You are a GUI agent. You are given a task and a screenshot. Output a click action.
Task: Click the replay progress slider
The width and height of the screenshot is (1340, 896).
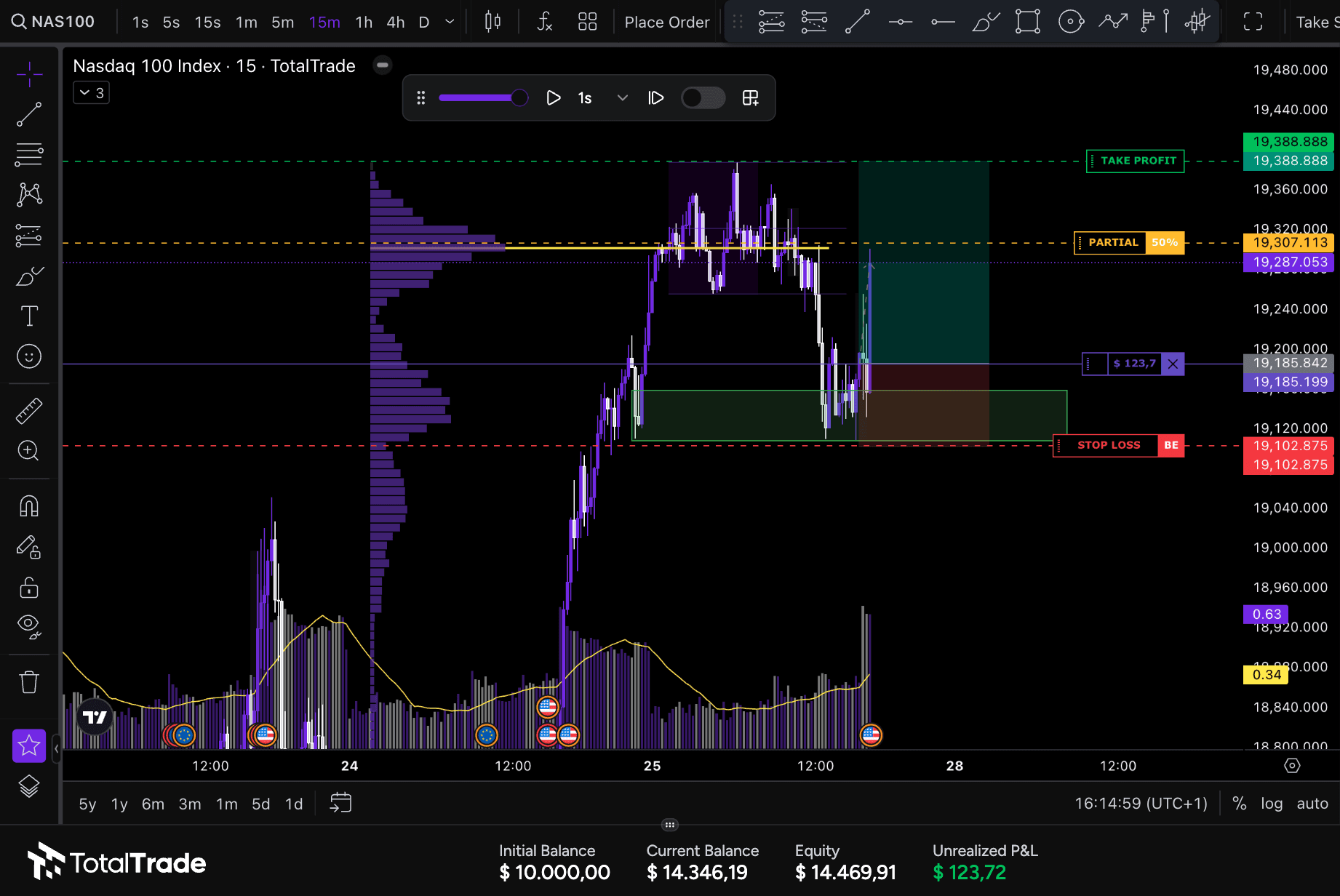[x=483, y=97]
